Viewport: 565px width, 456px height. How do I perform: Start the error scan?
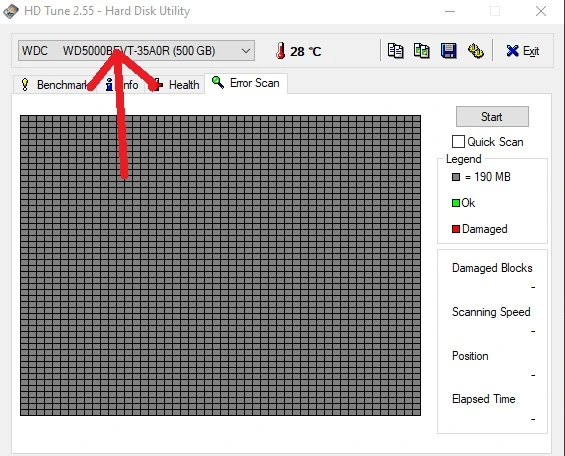point(492,116)
